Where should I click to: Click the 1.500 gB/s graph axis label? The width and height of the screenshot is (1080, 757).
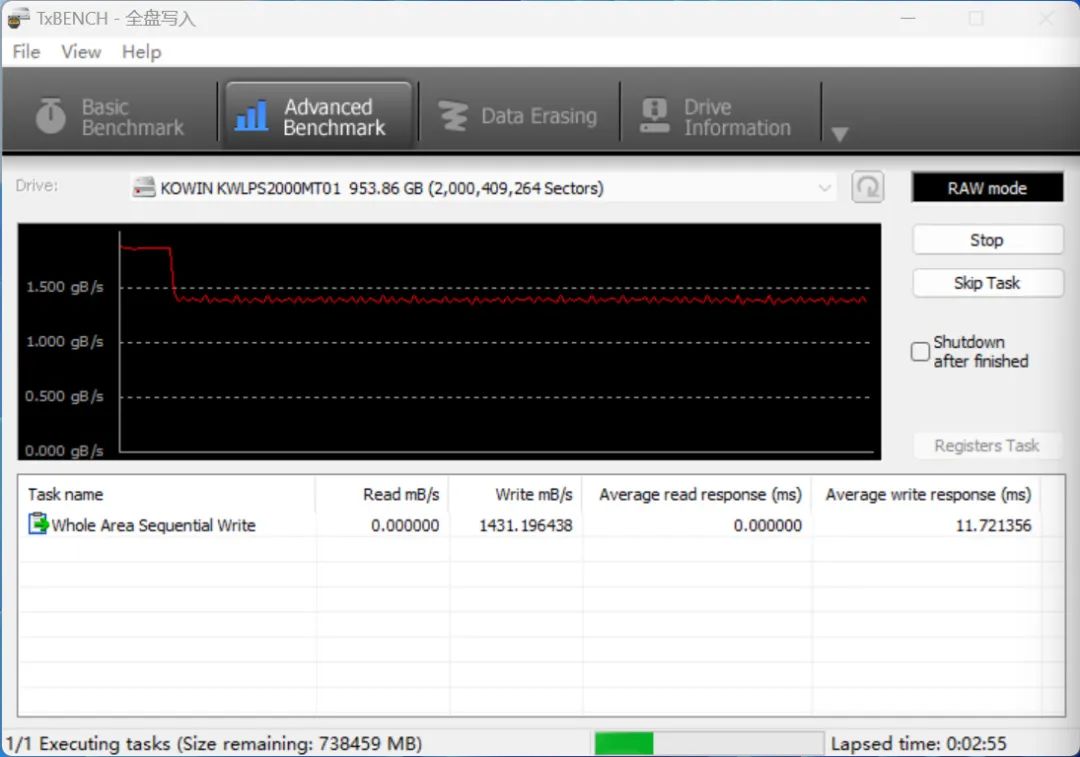[x=65, y=287]
